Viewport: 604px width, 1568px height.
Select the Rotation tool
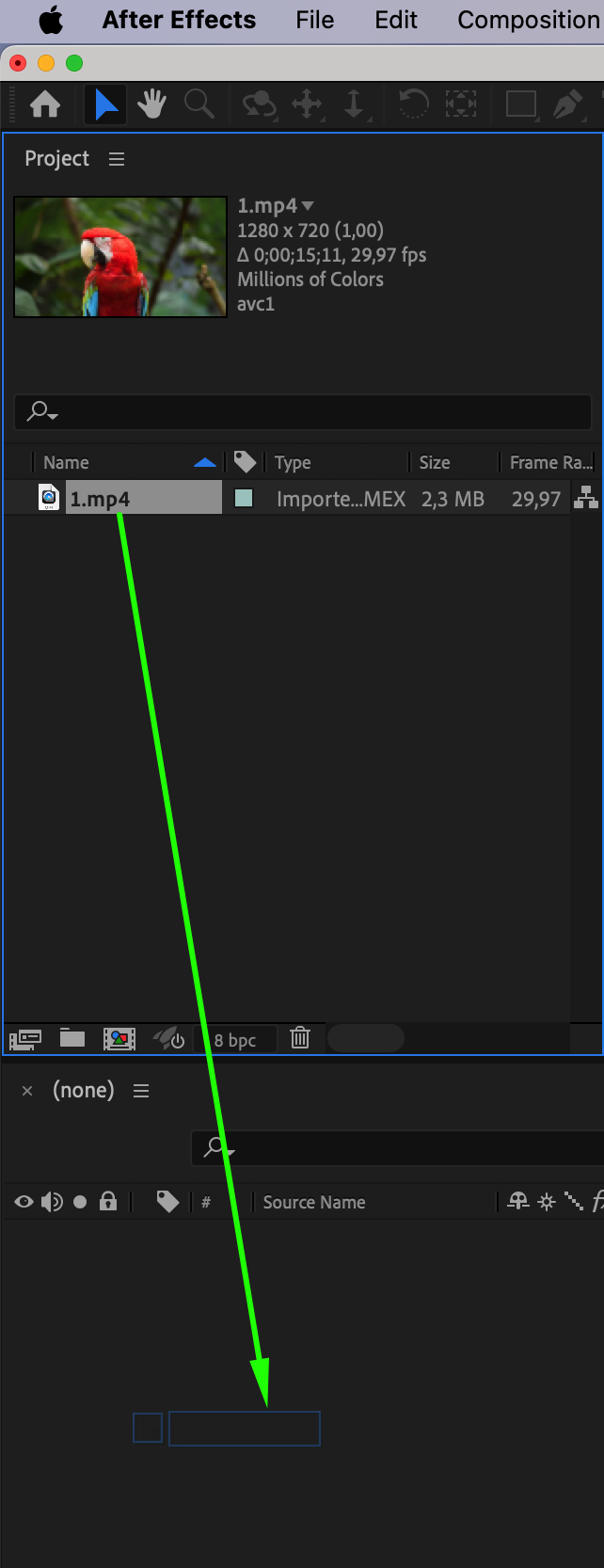[412, 104]
